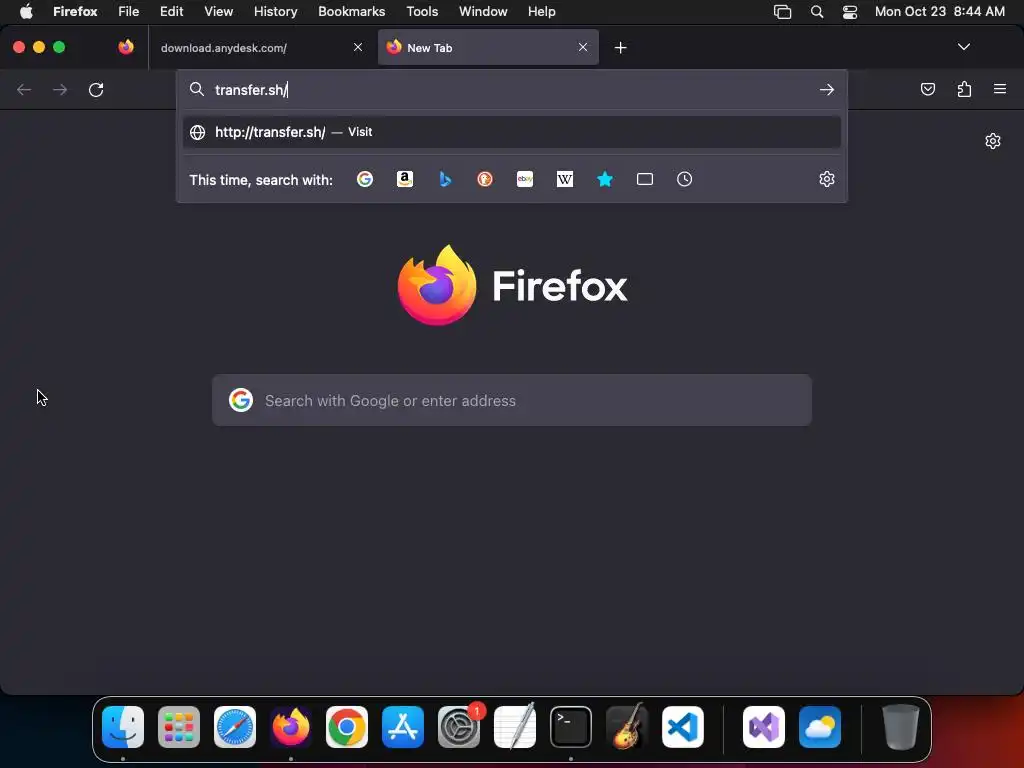Open Terminal from the dock

point(571,727)
